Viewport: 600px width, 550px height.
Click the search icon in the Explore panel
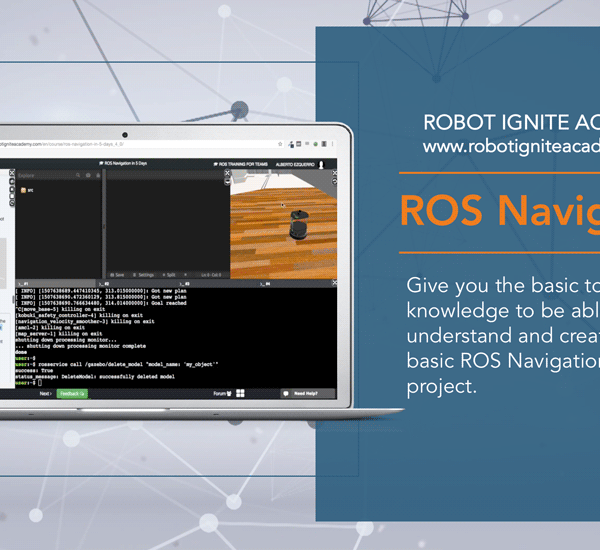[x=78, y=175]
